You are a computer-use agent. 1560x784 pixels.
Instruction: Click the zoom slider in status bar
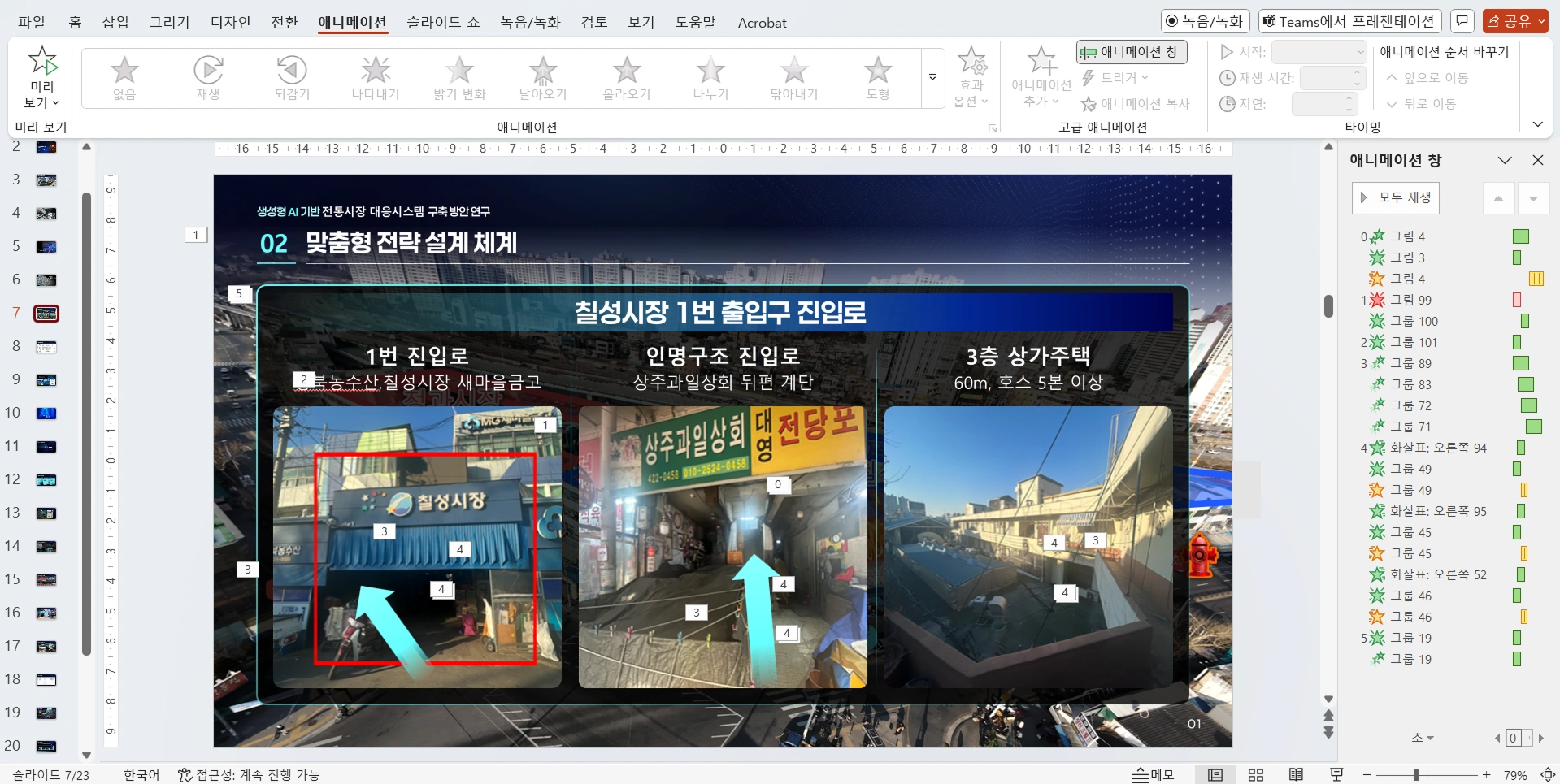pos(1416,775)
